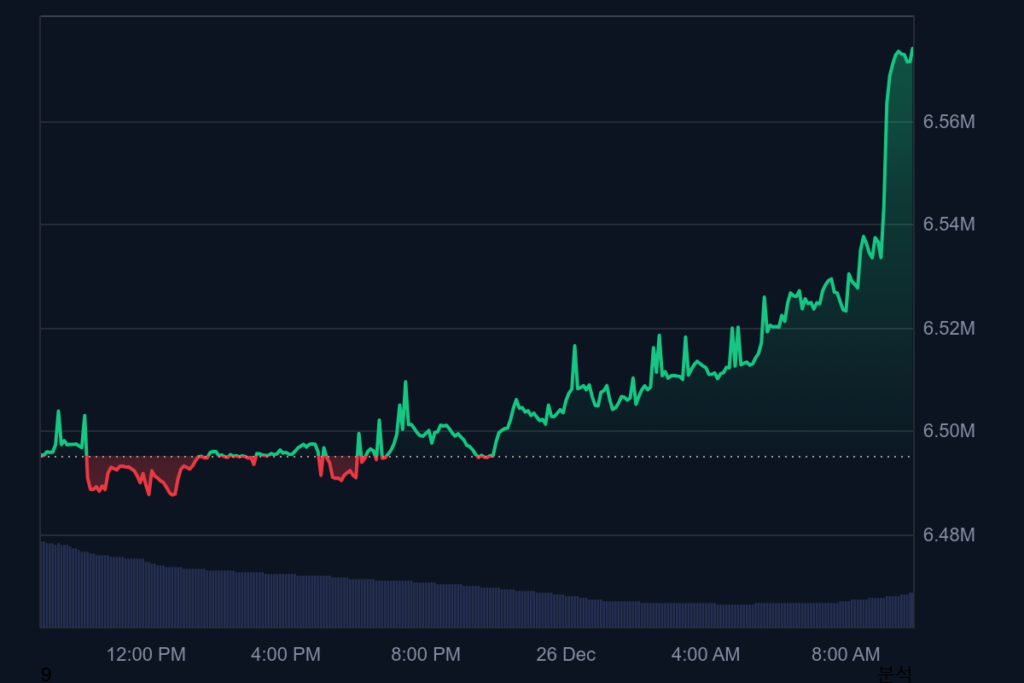Click the 8:00 AM time axis label
Viewport: 1024px width, 683px height.
pyautogui.click(x=846, y=655)
